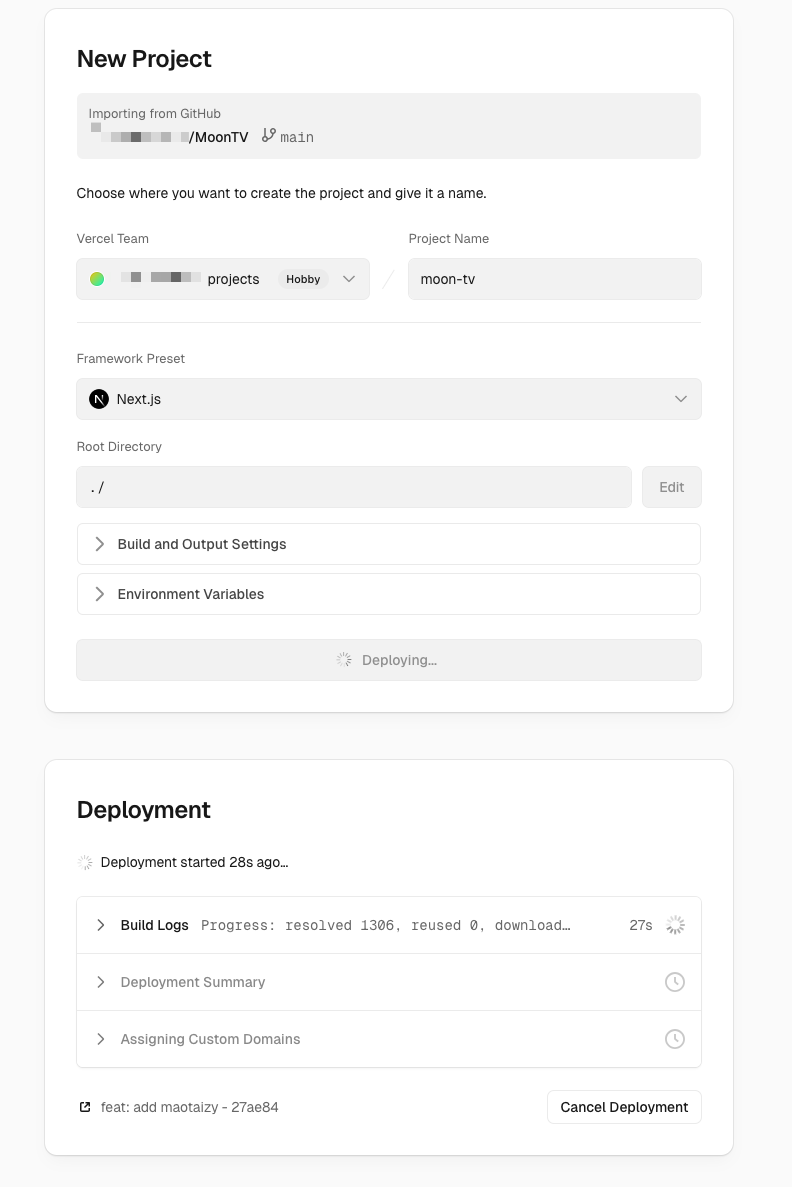Click the green team avatar circle

click(x=97, y=279)
